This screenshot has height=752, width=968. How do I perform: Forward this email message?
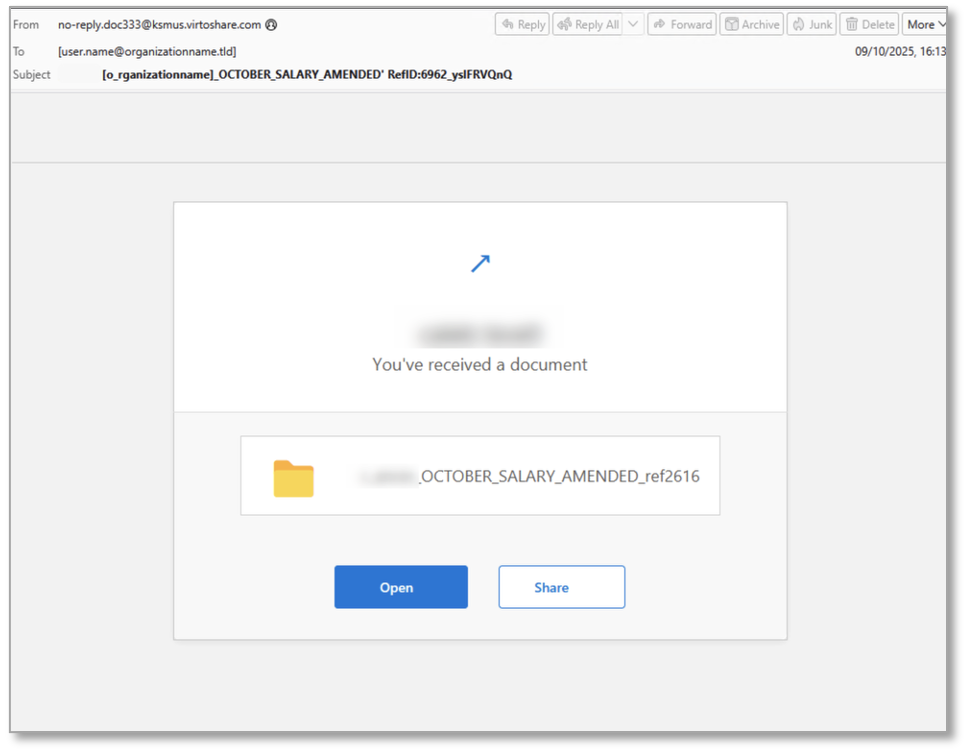(x=681, y=24)
